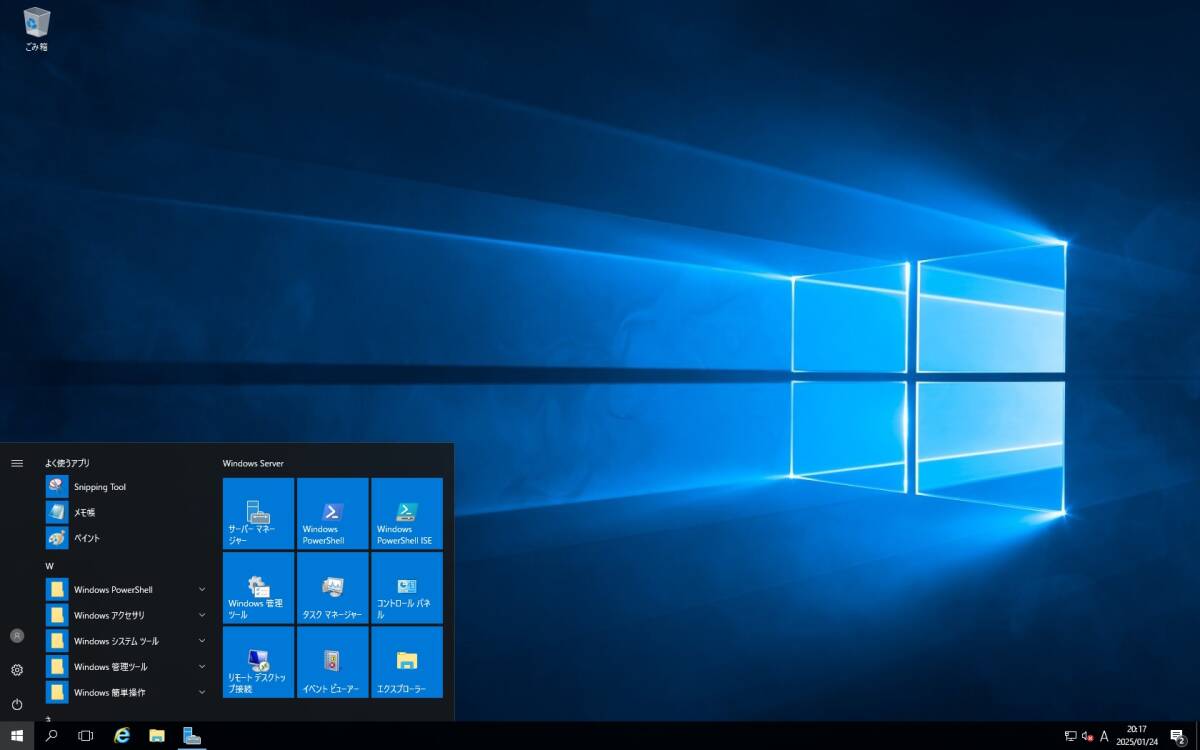Launch the タスク マネージャー tile

click(333, 588)
